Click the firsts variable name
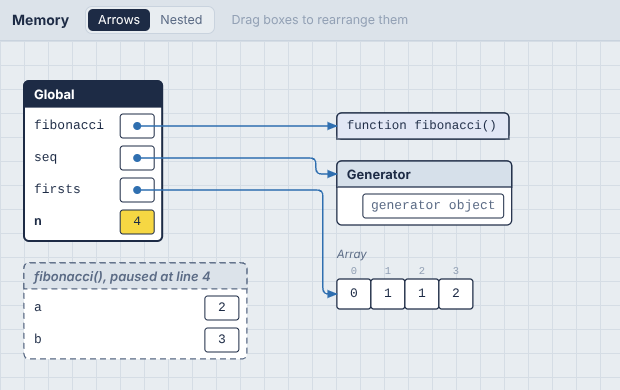The image size is (620, 390). 57,189
